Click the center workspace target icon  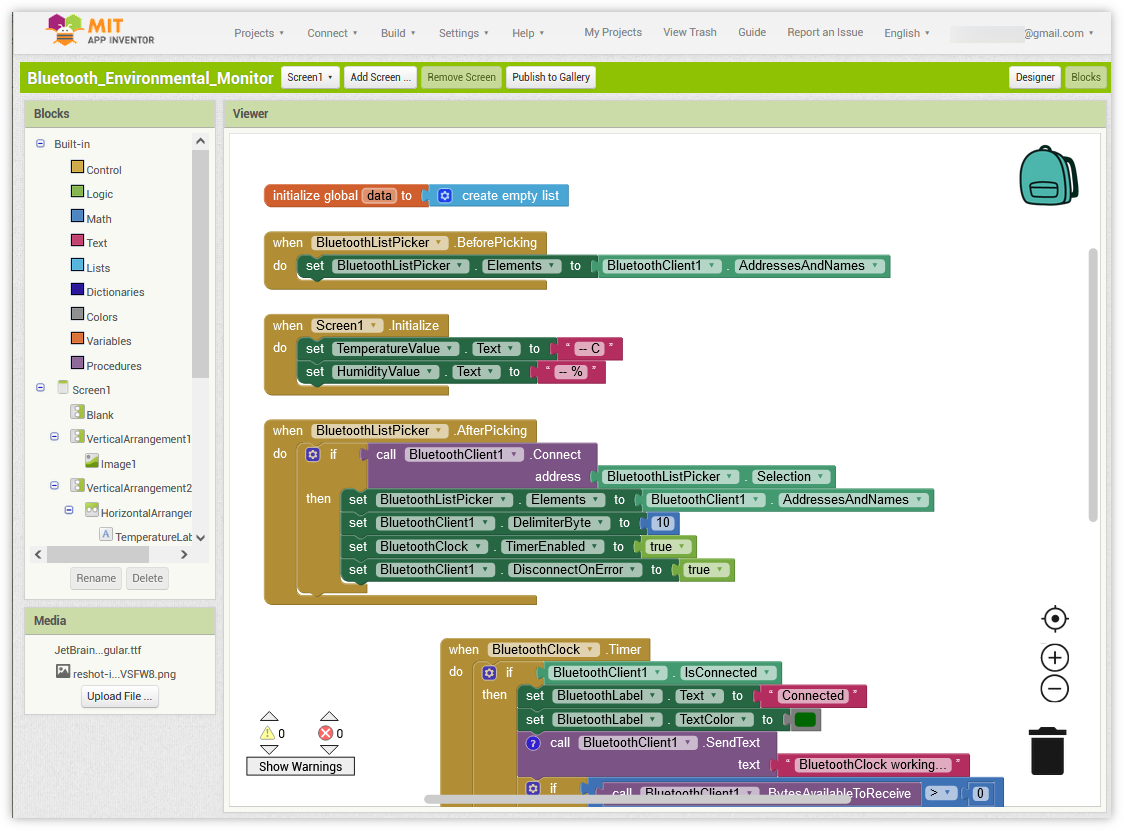click(1054, 619)
